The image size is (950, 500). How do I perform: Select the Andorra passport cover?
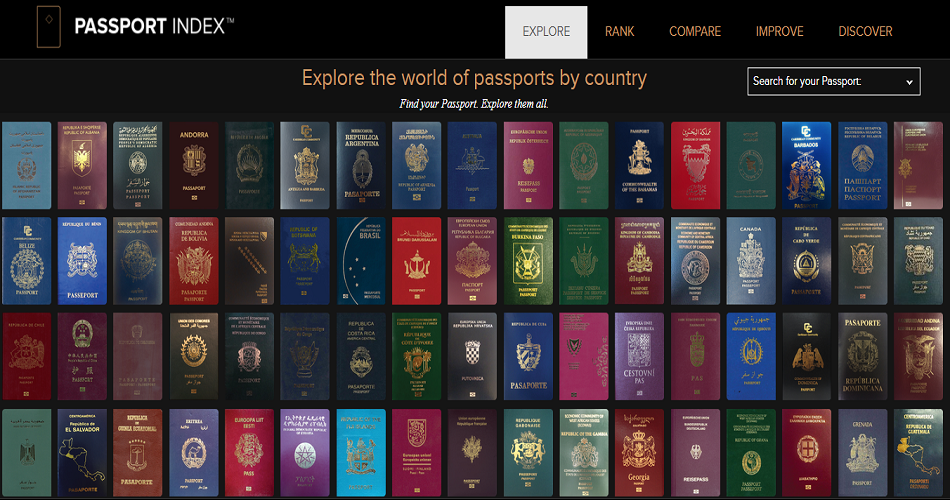click(194, 165)
